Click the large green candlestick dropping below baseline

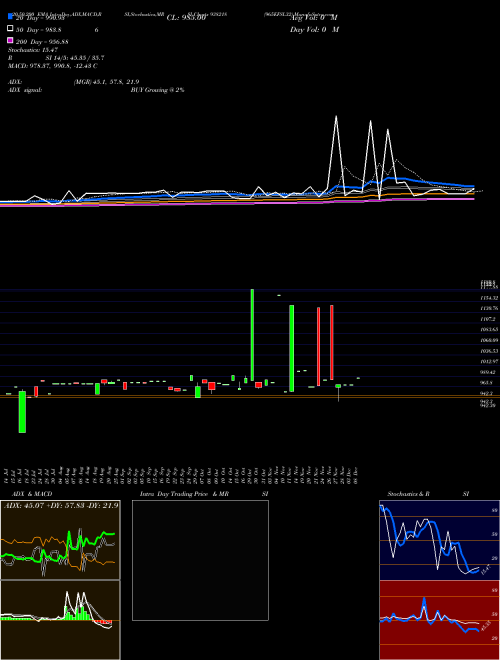(22, 412)
